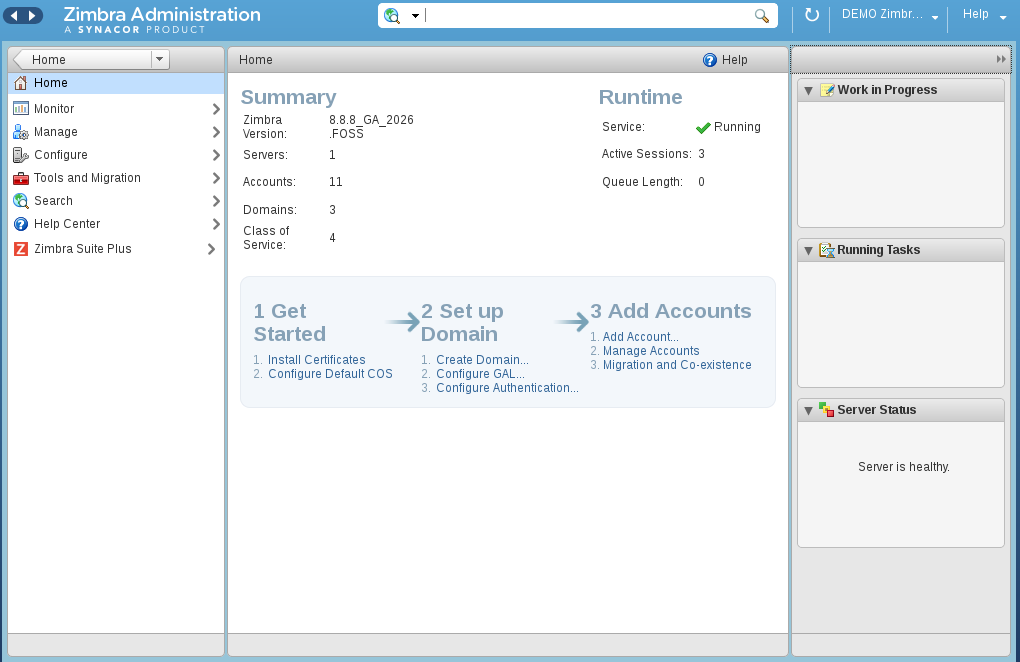This screenshot has width=1020, height=662.
Task: Open the Home breadcrumb dropdown
Action: [159, 59]
